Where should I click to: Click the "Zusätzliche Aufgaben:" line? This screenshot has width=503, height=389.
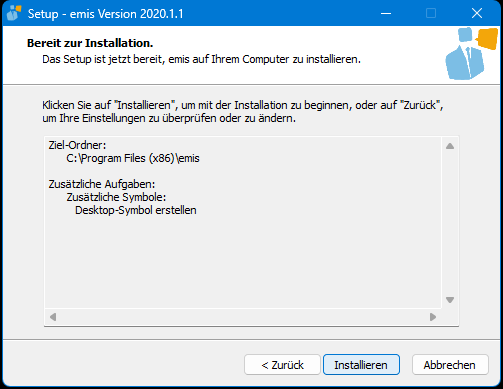point(102,184)
